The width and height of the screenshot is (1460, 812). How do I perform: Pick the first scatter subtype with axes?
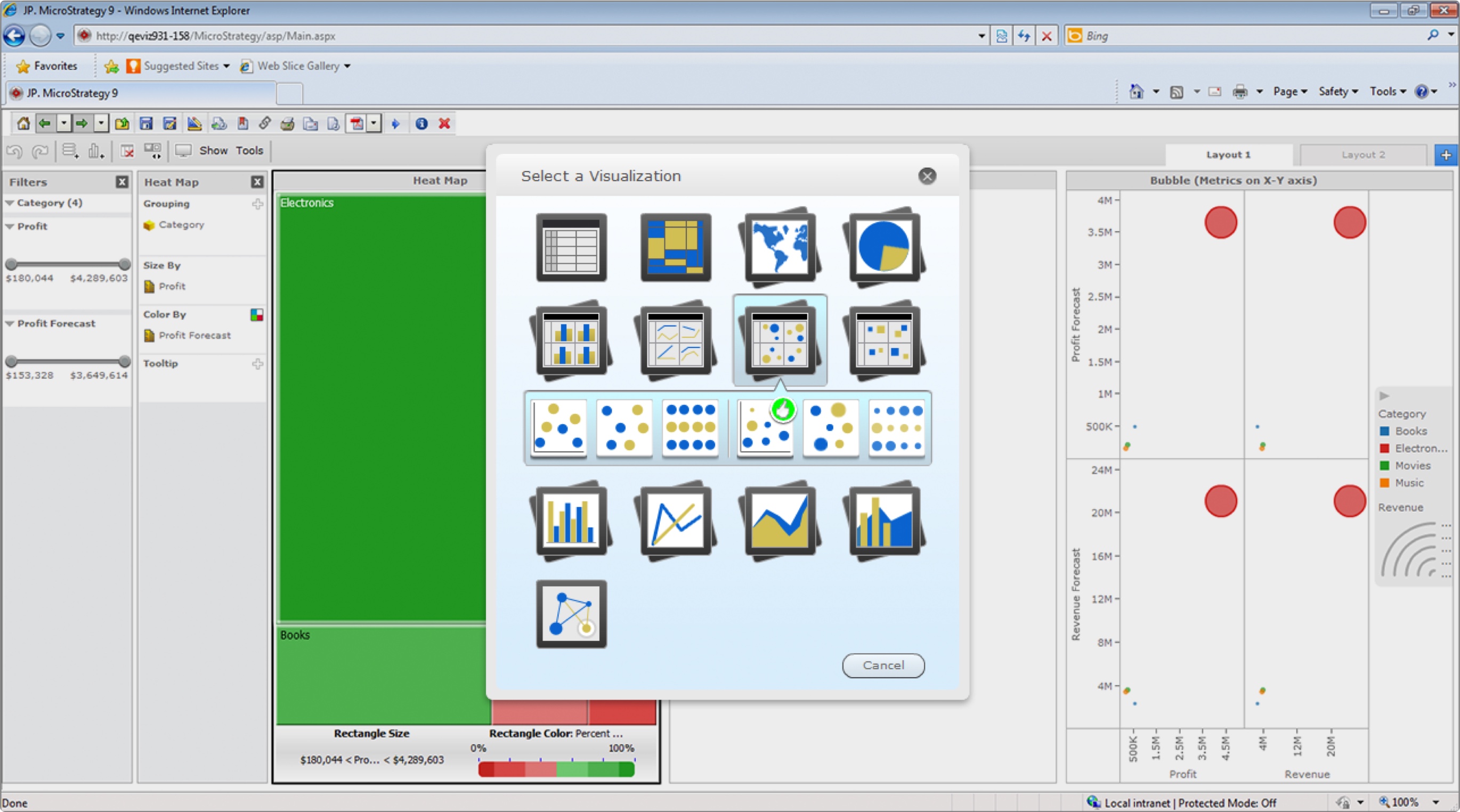point(559,428)
